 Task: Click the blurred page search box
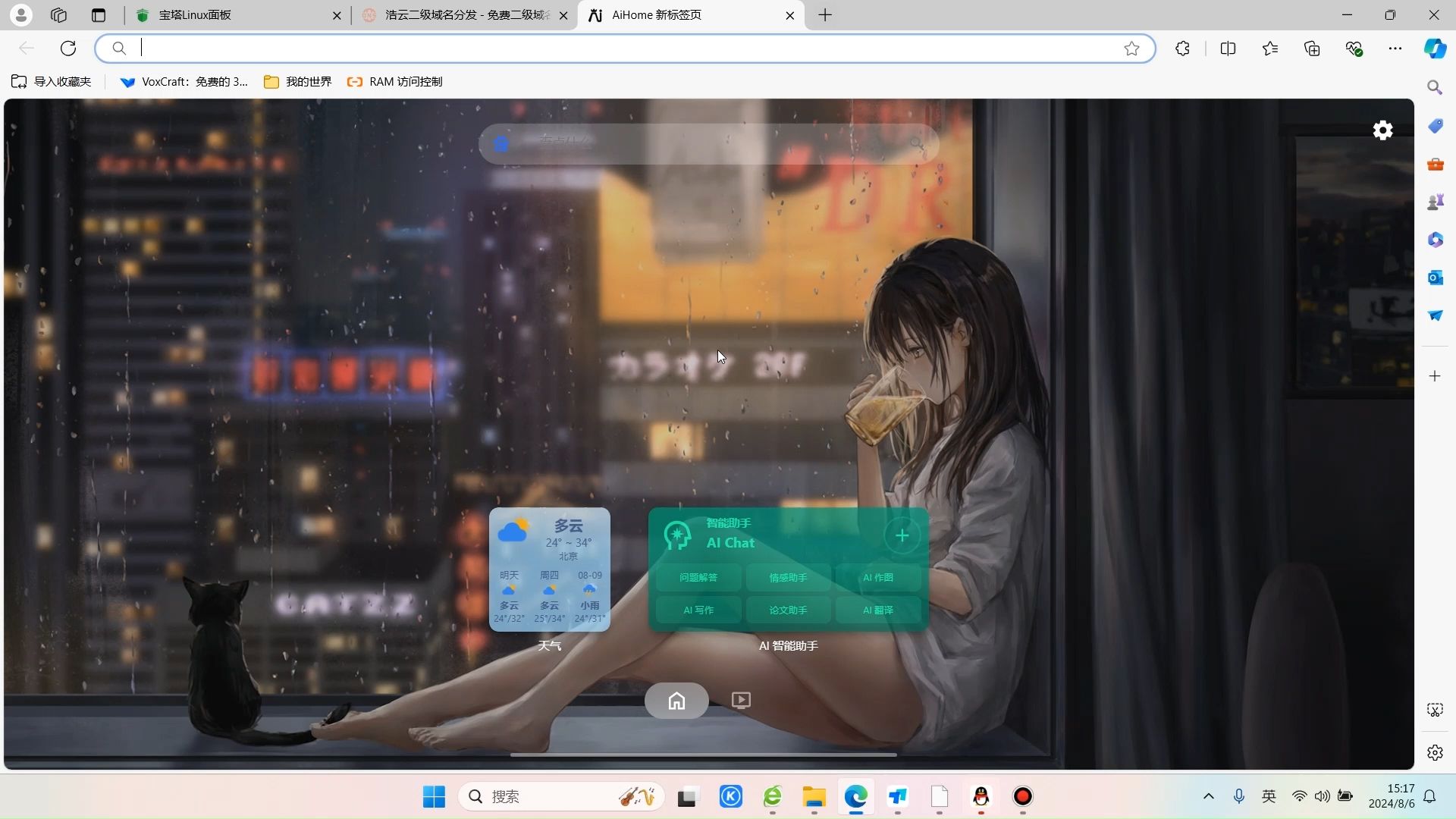coord(709,143)
